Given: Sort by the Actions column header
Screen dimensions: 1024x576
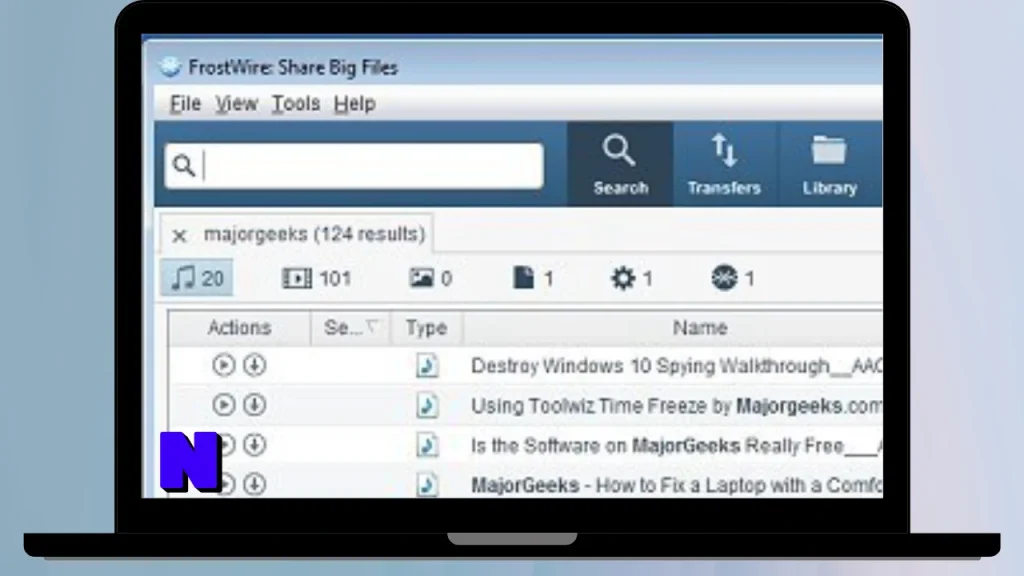Looking at the screenshot, I should [x=239, y=328].
